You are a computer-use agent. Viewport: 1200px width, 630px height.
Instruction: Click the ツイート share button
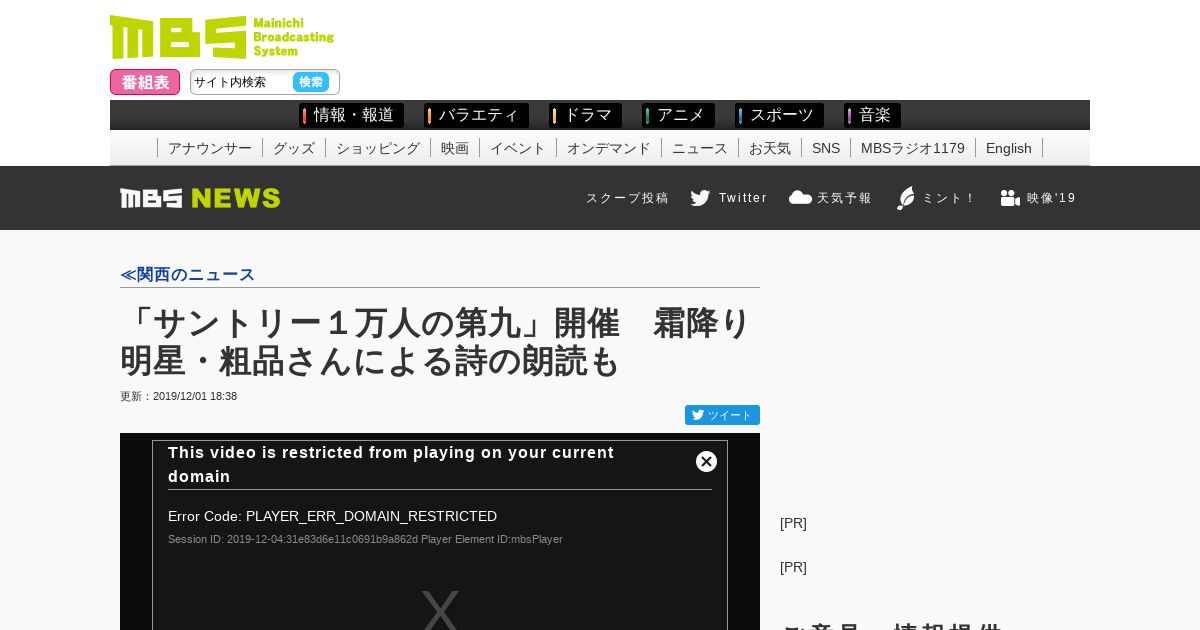click(x=722, y=415)
